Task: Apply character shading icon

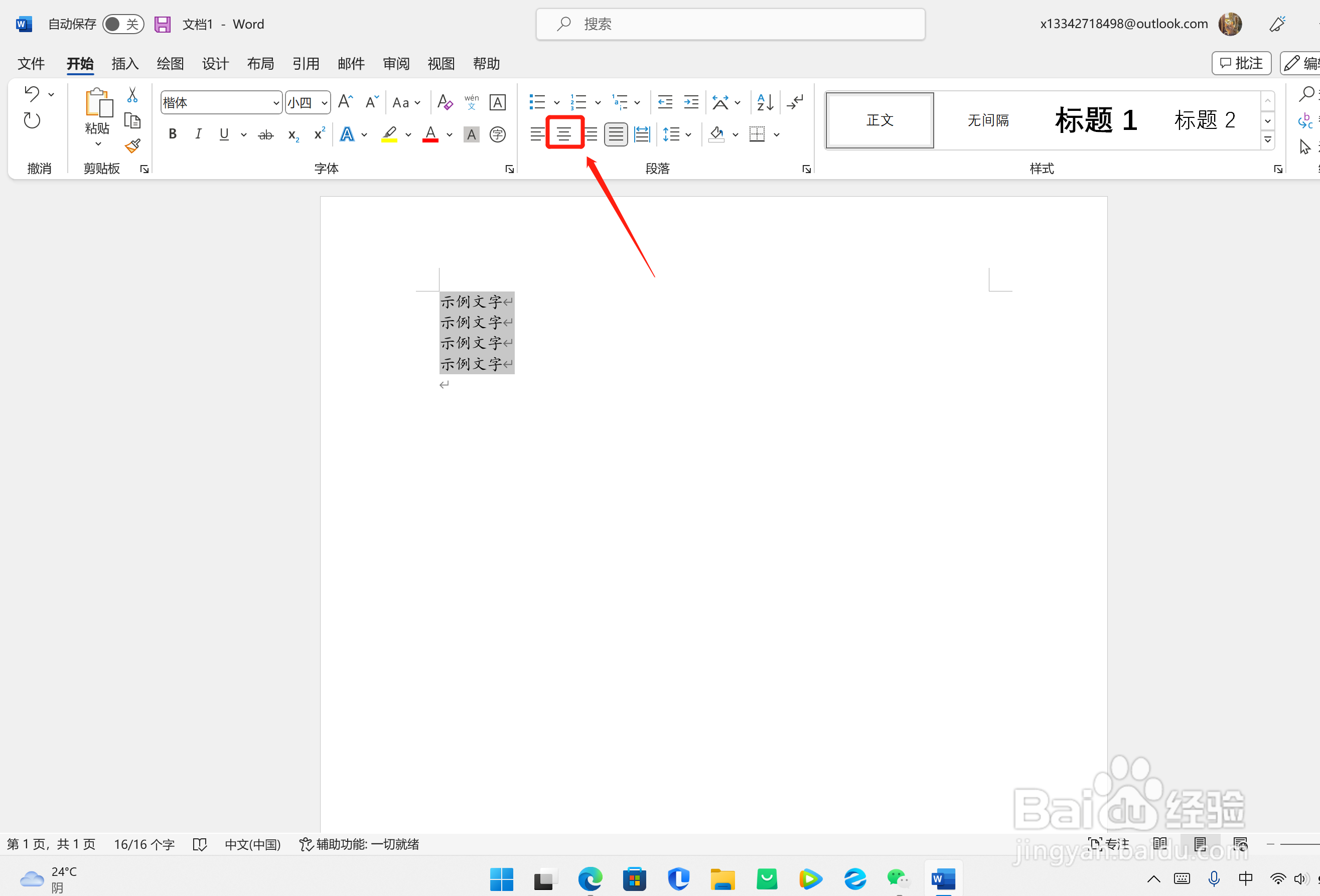Action: [472, 134]
